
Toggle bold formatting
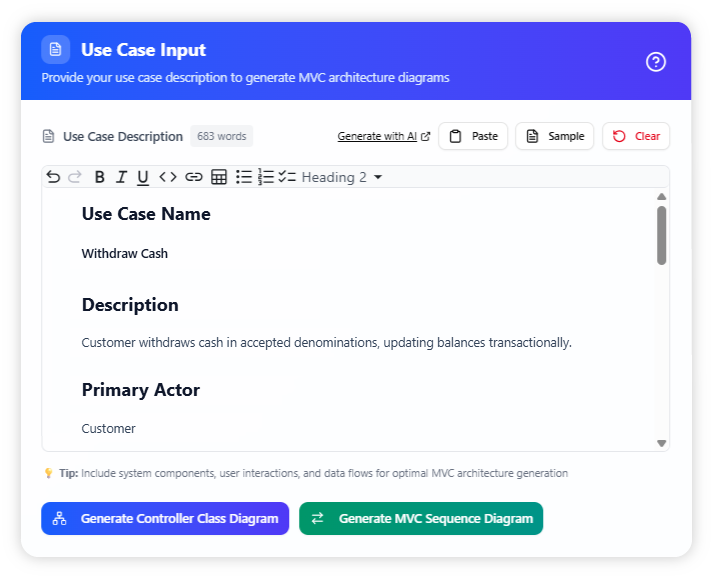click(99, 177)
